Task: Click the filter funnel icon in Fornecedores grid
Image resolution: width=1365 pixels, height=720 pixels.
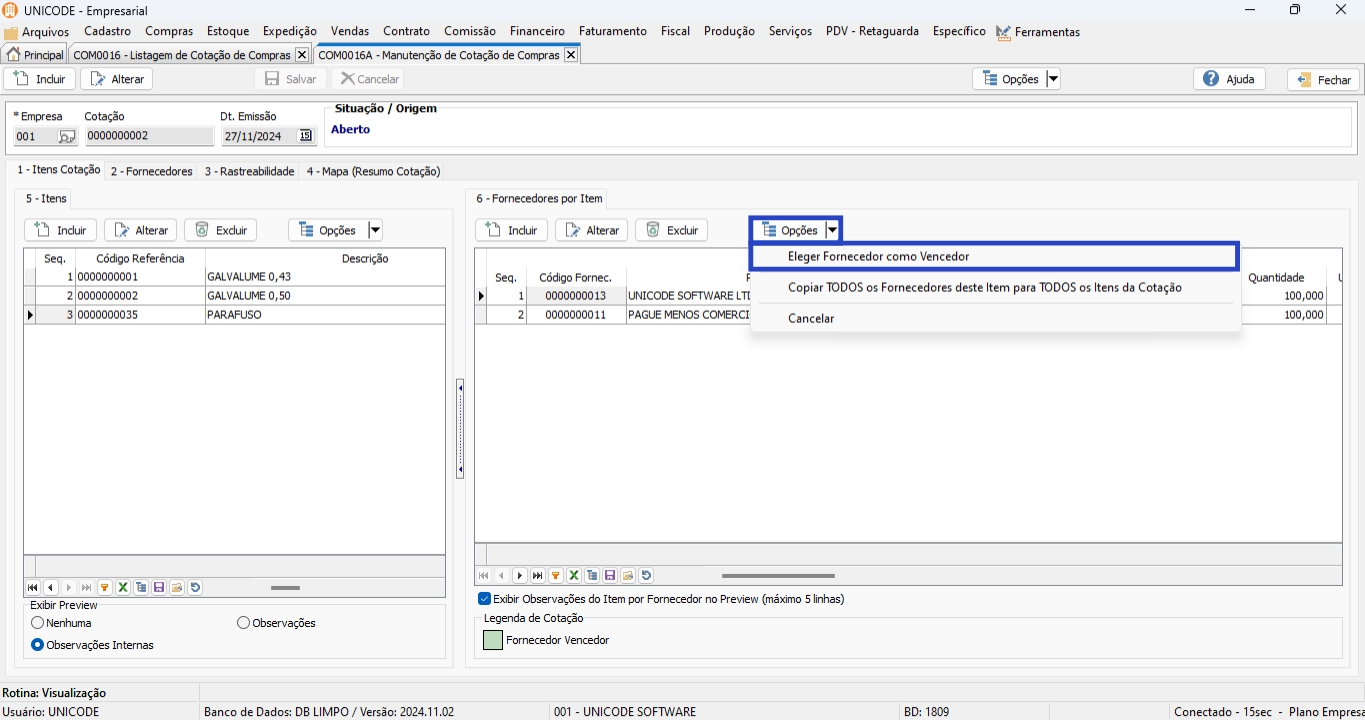Action: (x=556, y=576)
